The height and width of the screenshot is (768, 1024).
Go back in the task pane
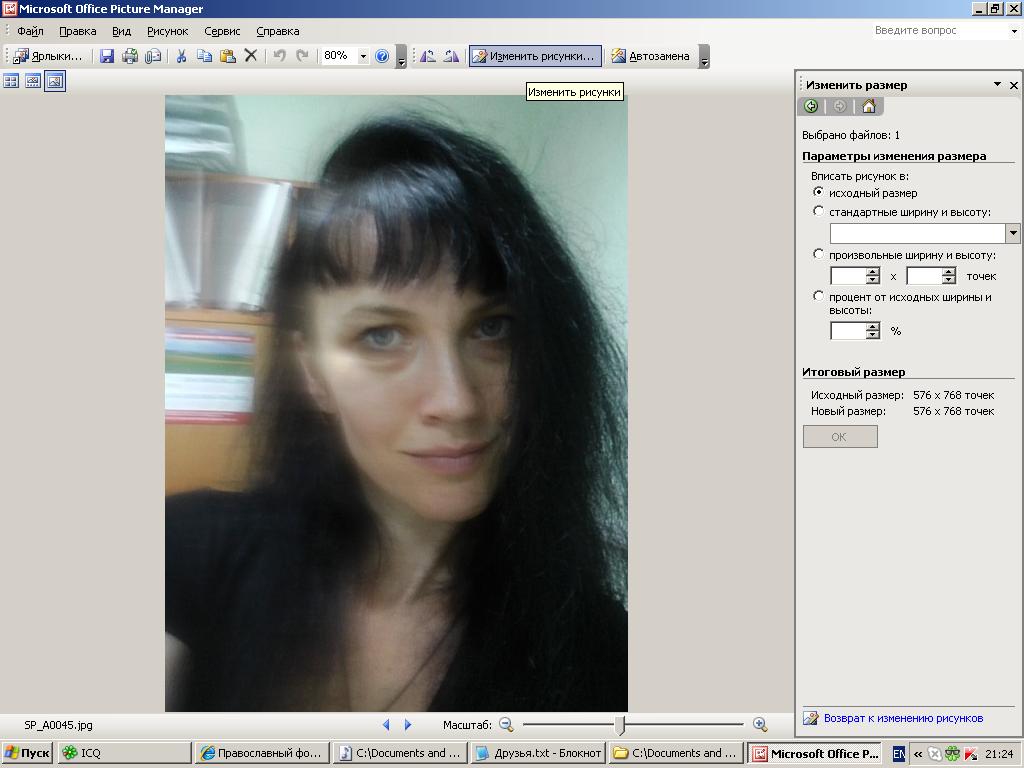[x=811, y=106]
